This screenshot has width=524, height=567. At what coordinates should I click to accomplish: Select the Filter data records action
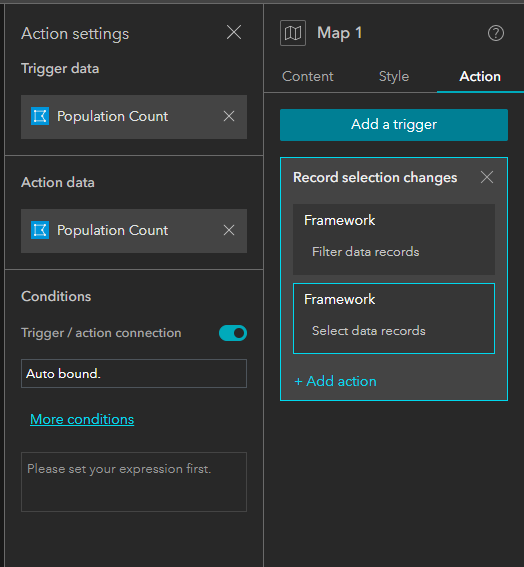pos(394,239)
